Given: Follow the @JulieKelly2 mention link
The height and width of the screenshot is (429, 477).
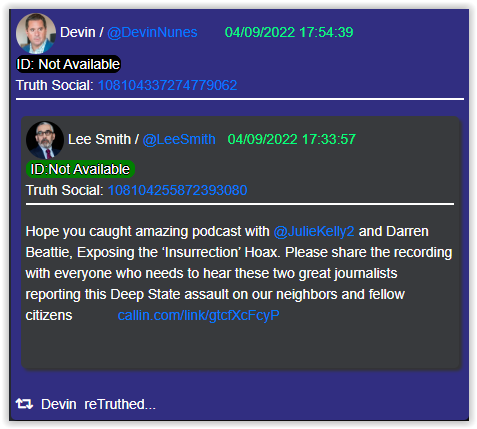Looking at the screenshot, I should pos(314,232).
